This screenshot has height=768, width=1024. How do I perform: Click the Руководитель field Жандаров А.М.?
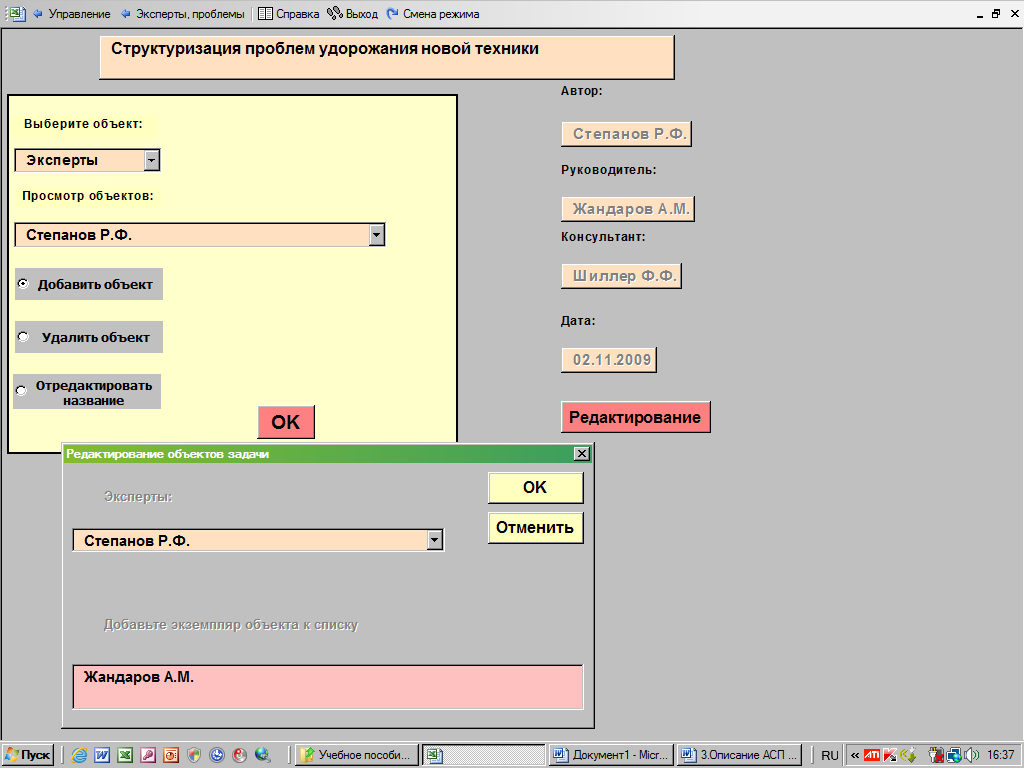[628, 209]
